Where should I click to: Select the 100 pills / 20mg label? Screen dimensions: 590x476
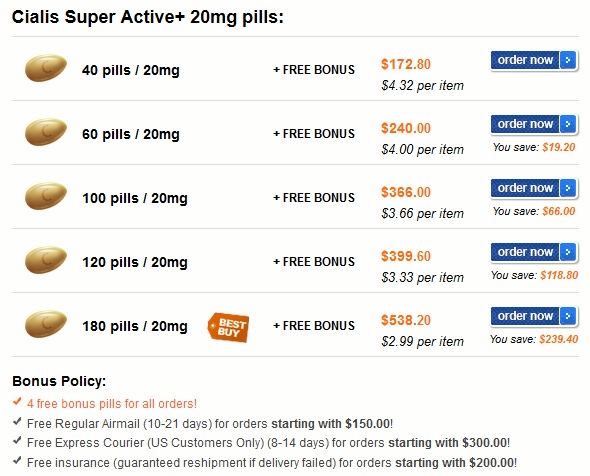(x=135, y=198)
